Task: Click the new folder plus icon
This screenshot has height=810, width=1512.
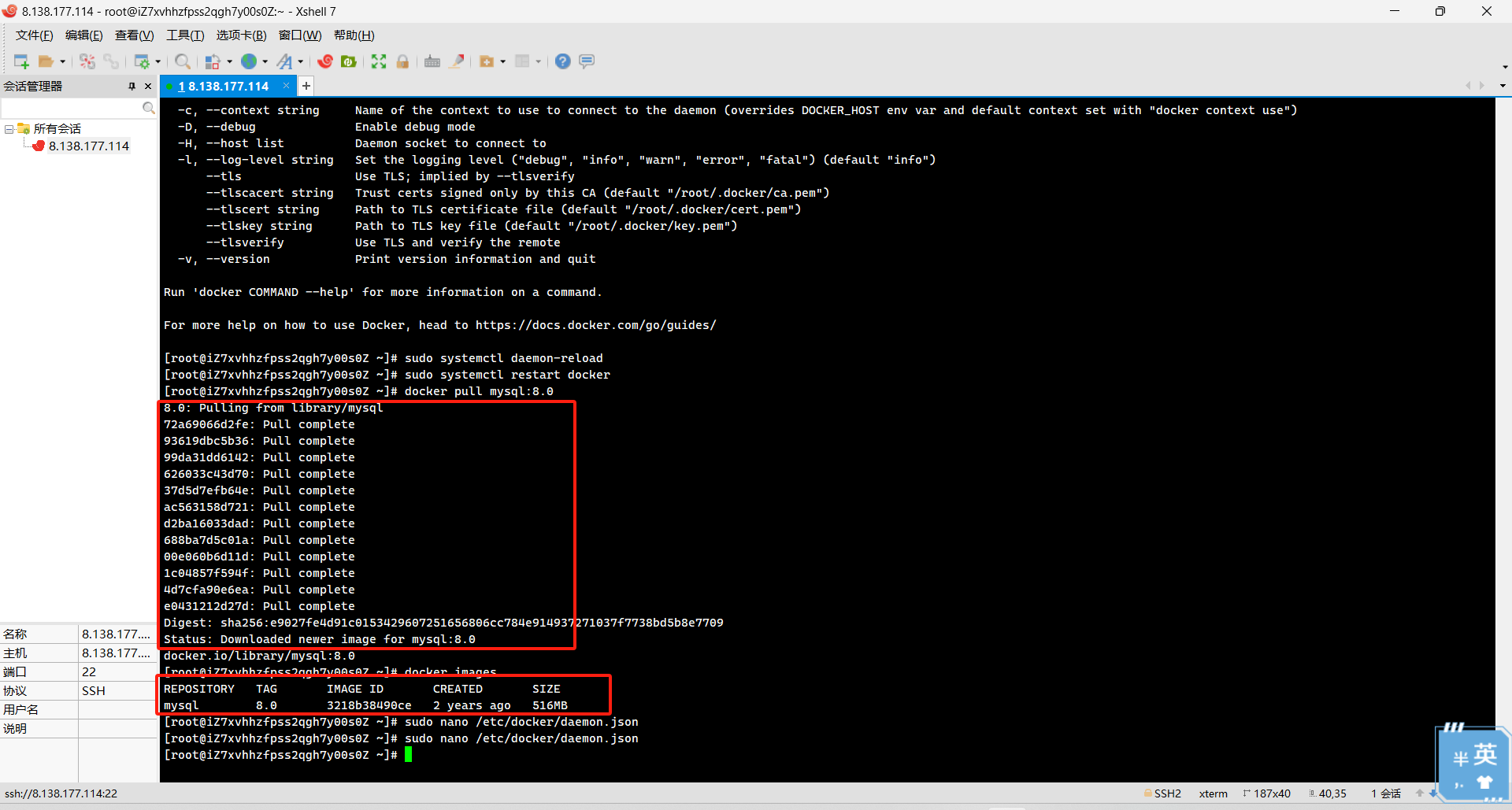Action: [487, 61]
